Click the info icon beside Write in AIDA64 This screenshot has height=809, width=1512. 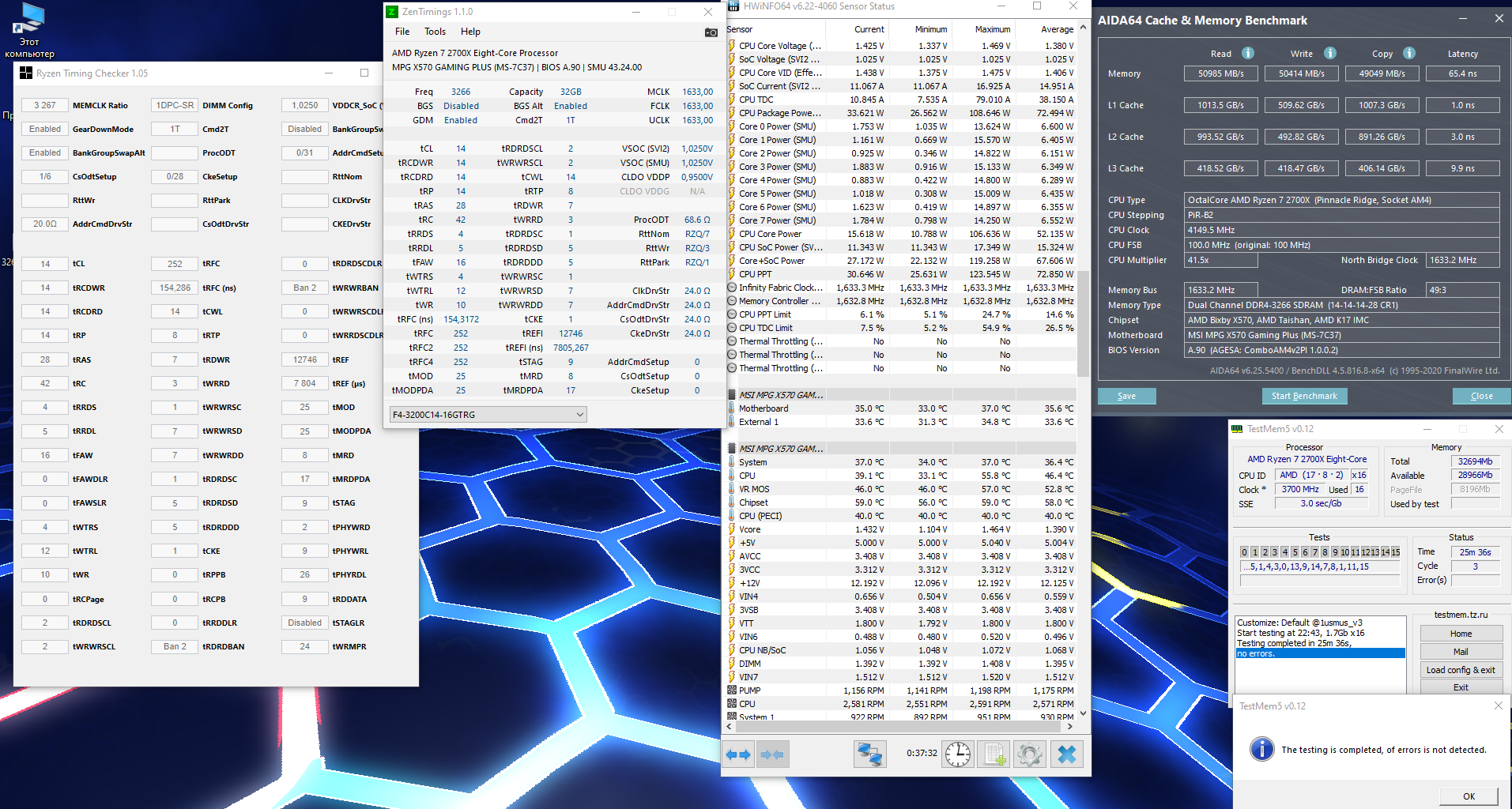point(1330,53)
